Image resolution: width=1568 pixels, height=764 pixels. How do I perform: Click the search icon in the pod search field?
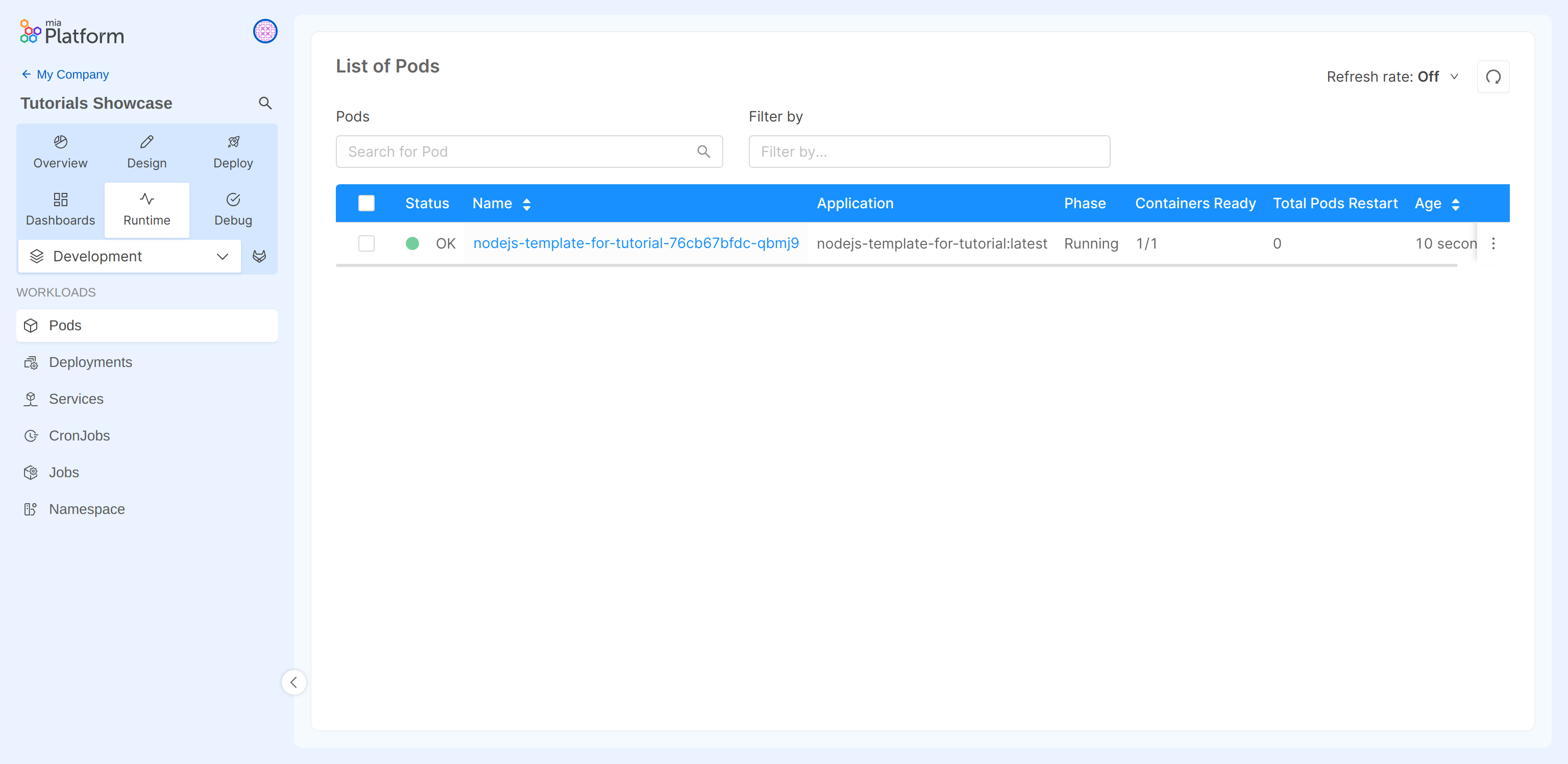(703, 152)
